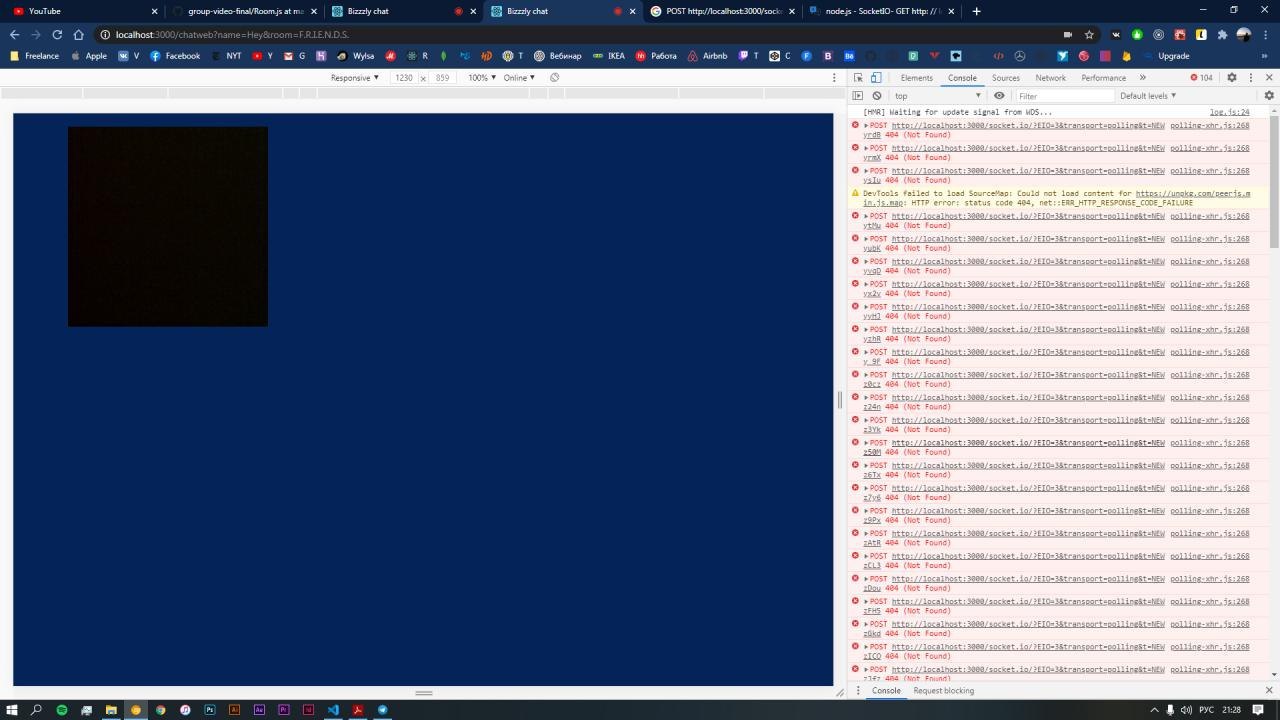Close the DevTools drawer
The width and height of the screenshot is (1280, 720).
pyautogui.click(x=1269, y=690)
